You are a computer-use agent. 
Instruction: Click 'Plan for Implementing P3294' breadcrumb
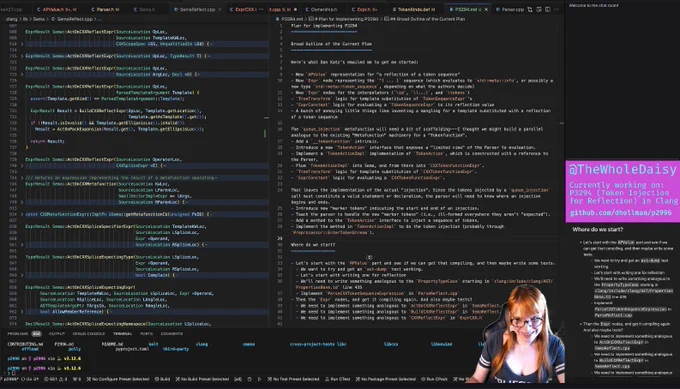click(344, 19)
